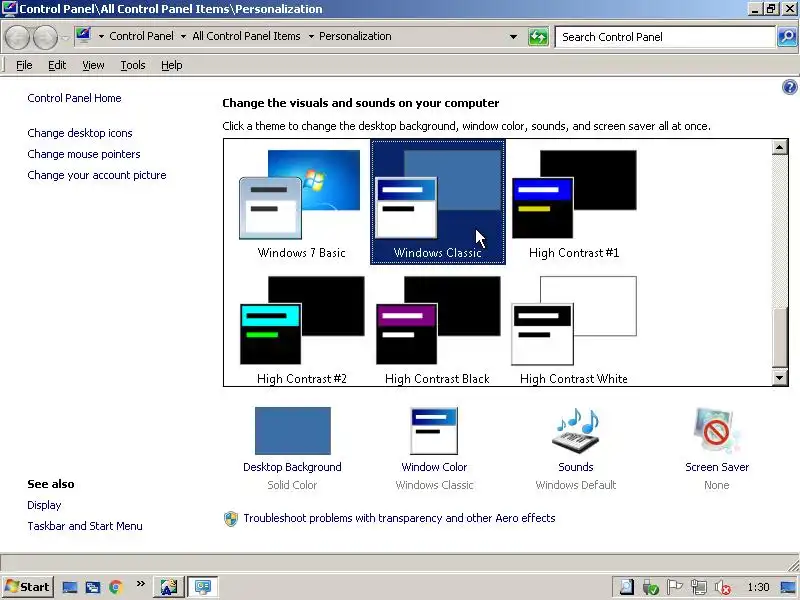Open the Edit menu
Viewport: 800px width, 600px height.
tap(57, 65)
